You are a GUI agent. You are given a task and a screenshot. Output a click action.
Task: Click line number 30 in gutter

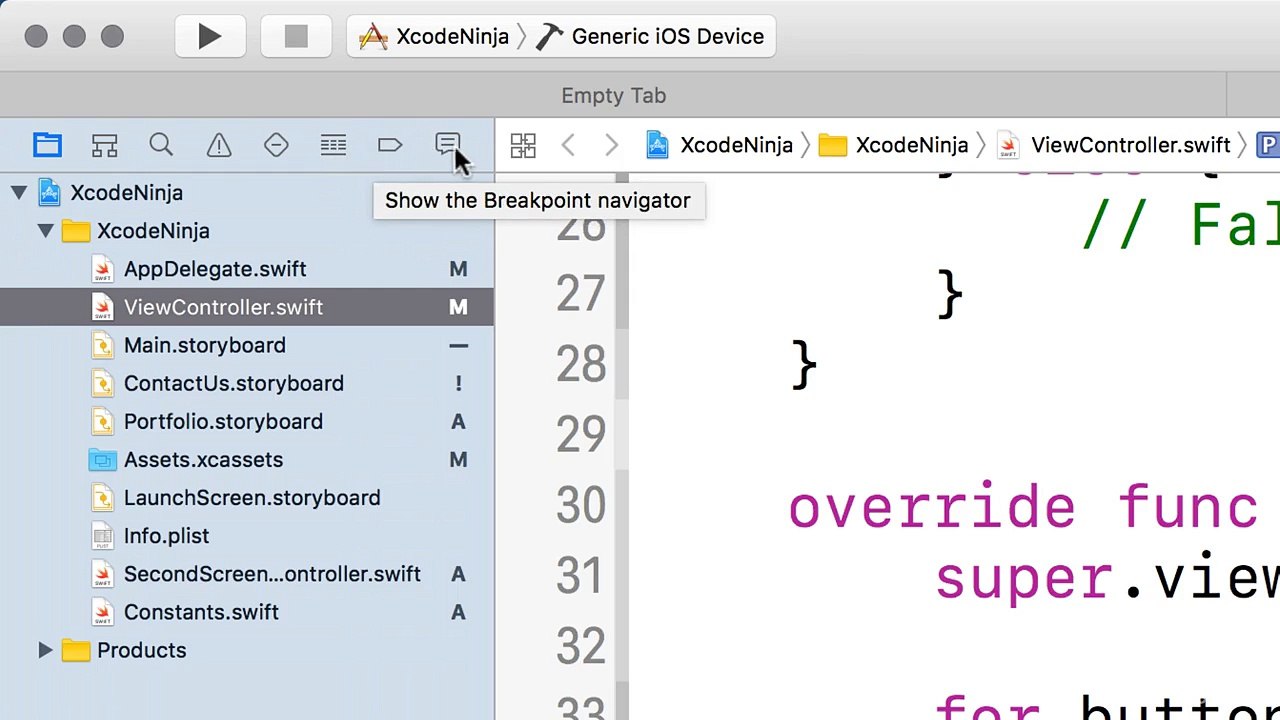point(581,506)
